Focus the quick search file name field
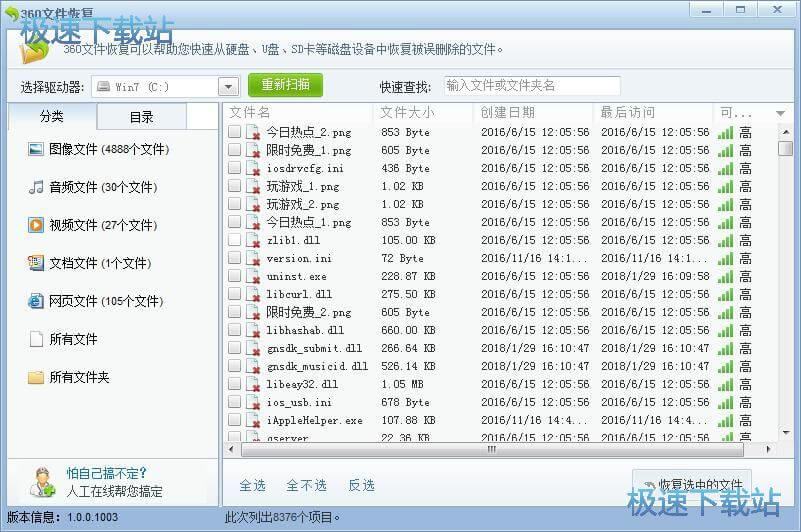 coord(532,85)
